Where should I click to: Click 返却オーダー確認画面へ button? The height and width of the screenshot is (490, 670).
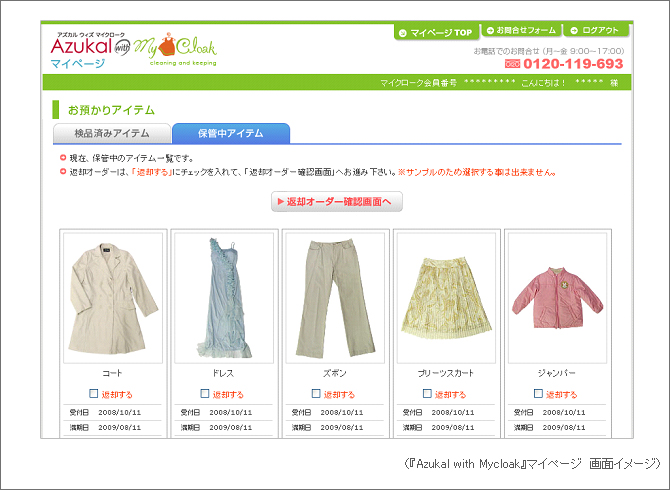337,202
